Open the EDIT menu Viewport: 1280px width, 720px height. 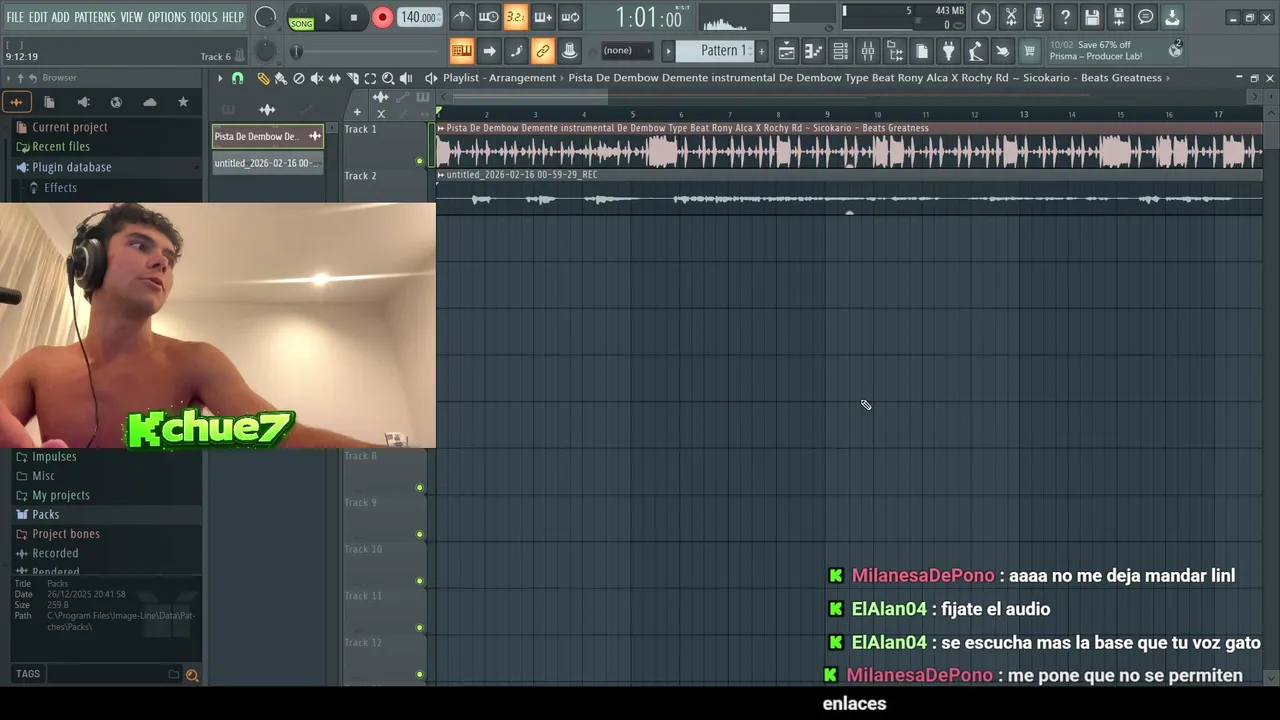coord(38,17)
